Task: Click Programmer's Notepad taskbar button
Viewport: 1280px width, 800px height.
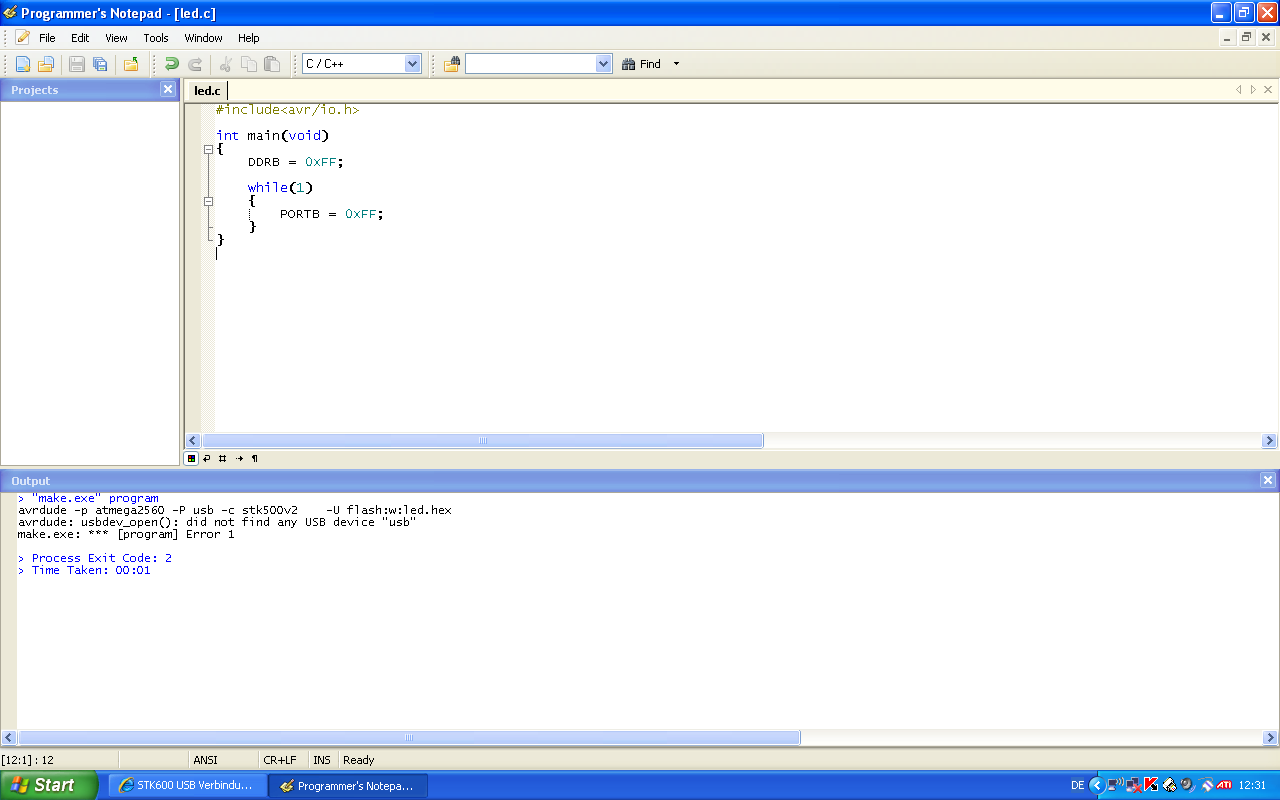Action: [x=348, y=786]
